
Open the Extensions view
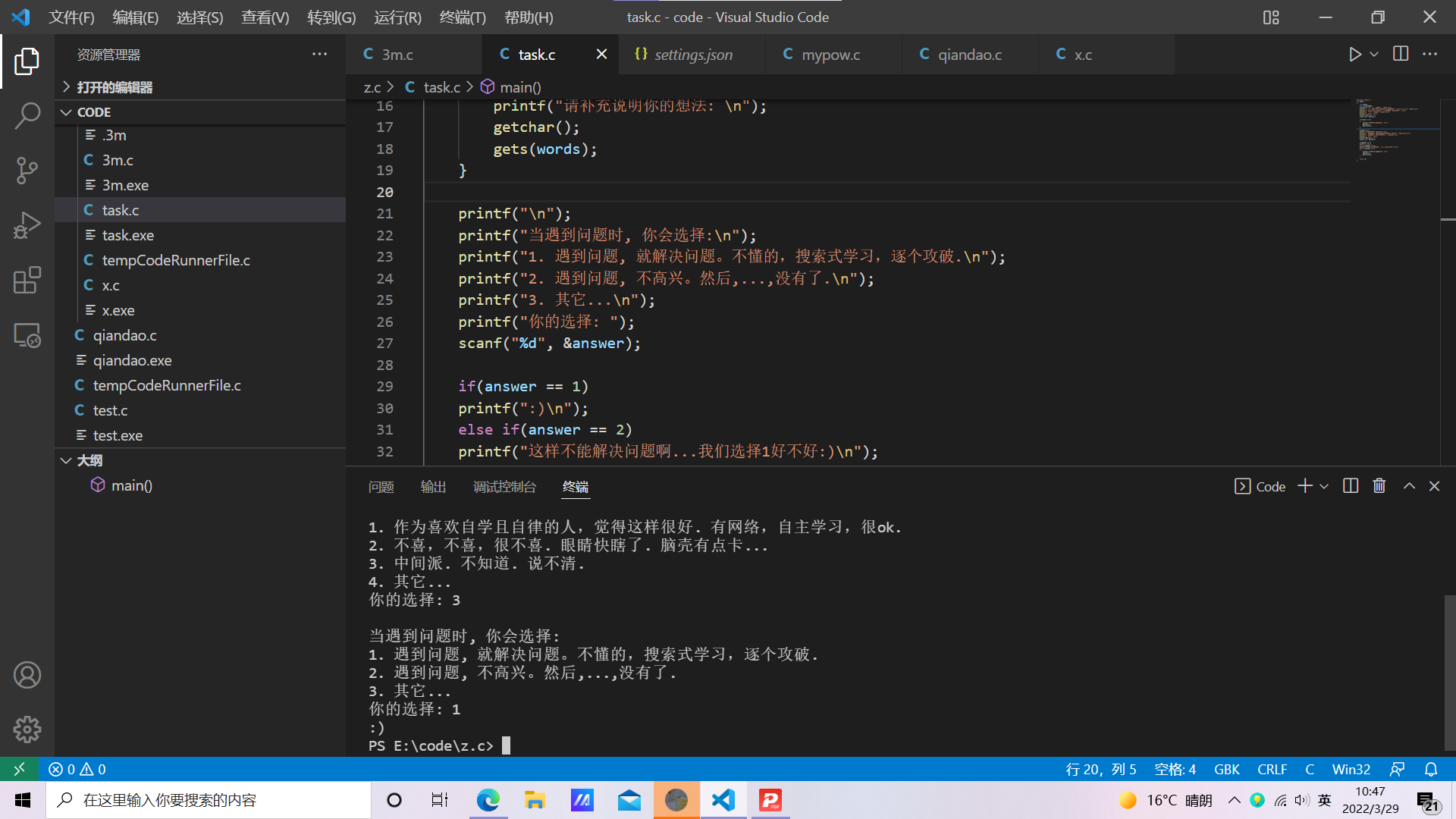tap(27, 280)
